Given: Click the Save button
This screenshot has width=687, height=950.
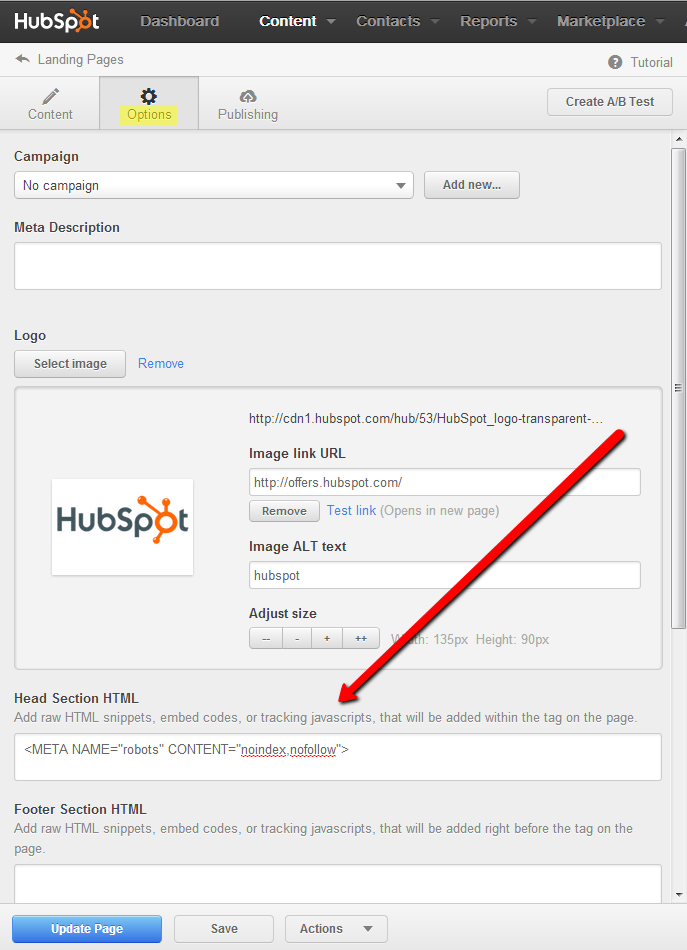Looking at the screenshot, I should point(224,929).
